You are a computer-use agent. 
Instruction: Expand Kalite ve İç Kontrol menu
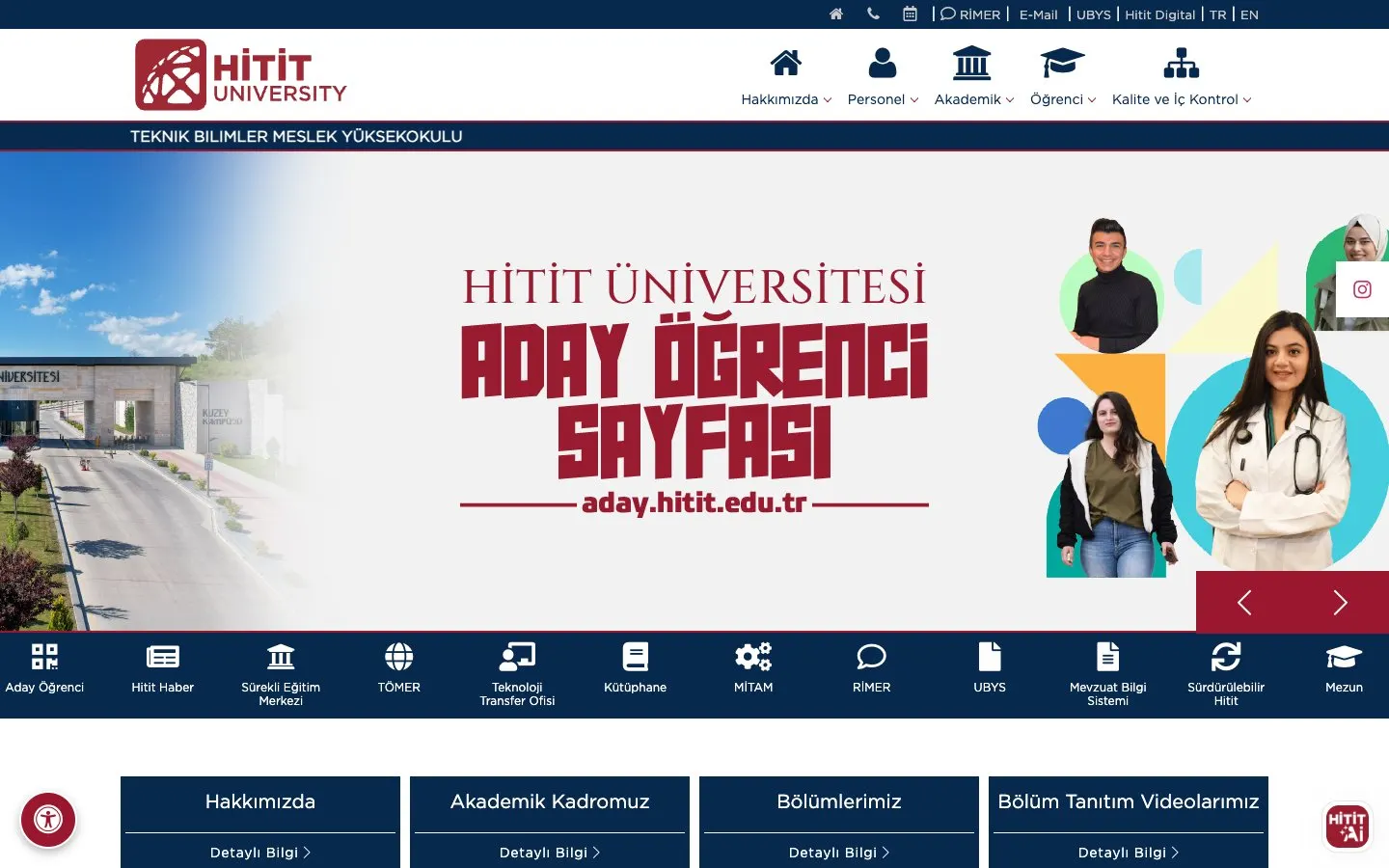pyautogui.click(x=1182, y=99)
